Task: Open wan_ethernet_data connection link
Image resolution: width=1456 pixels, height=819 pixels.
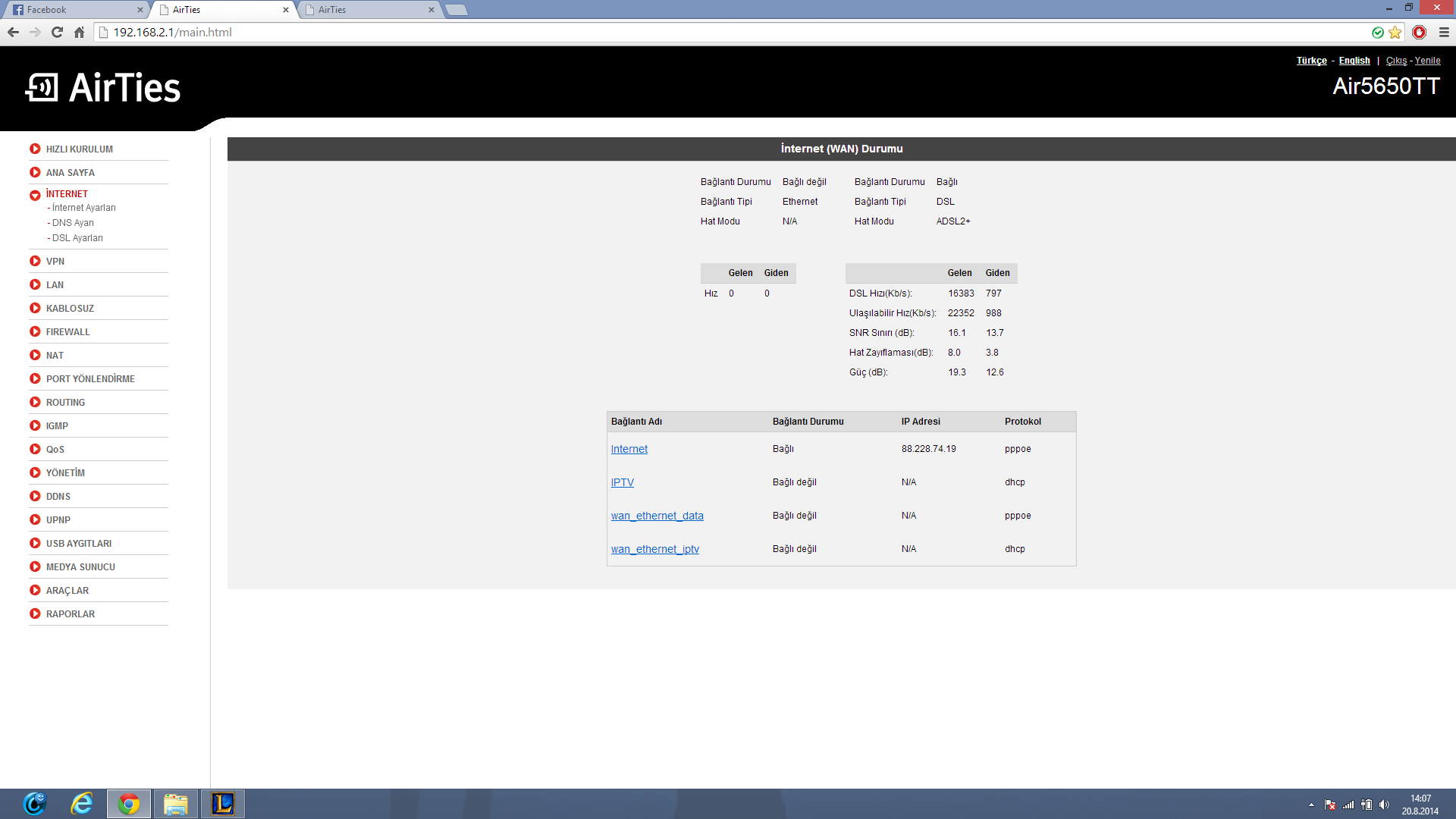Action: pos(657,516)
